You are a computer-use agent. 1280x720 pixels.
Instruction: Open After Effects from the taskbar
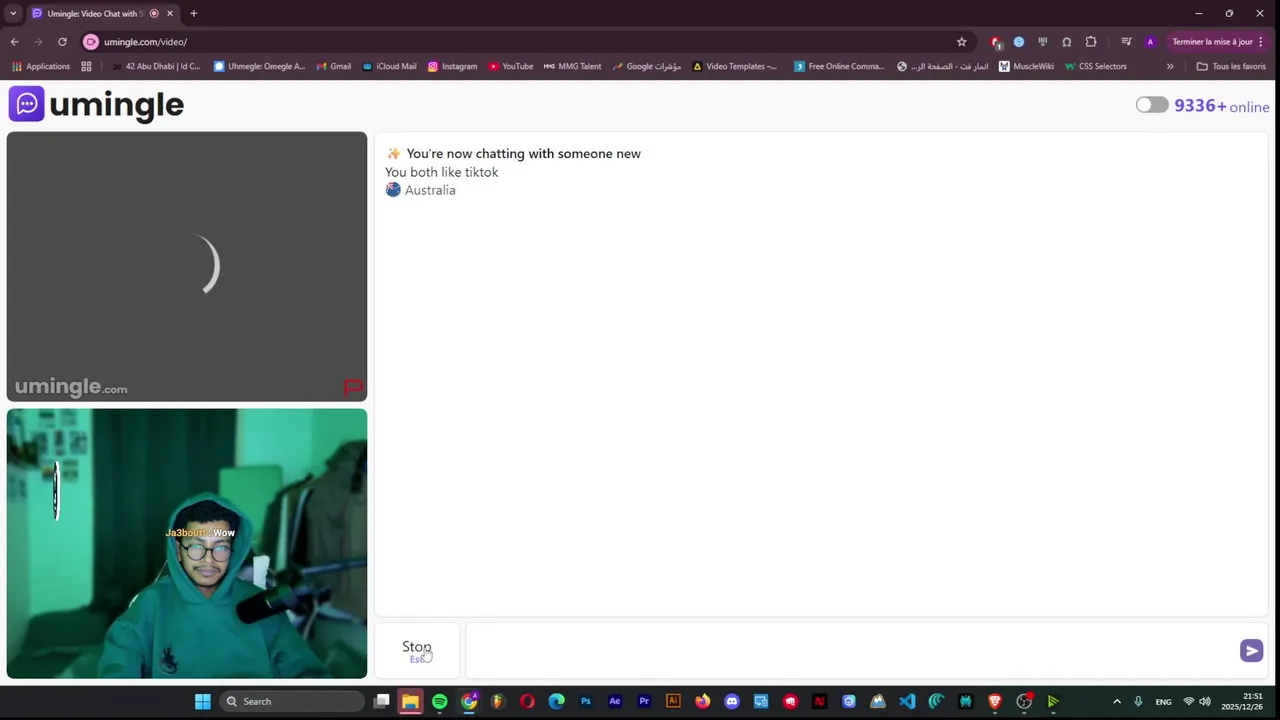pyautogui.click(x=615, y=701)
